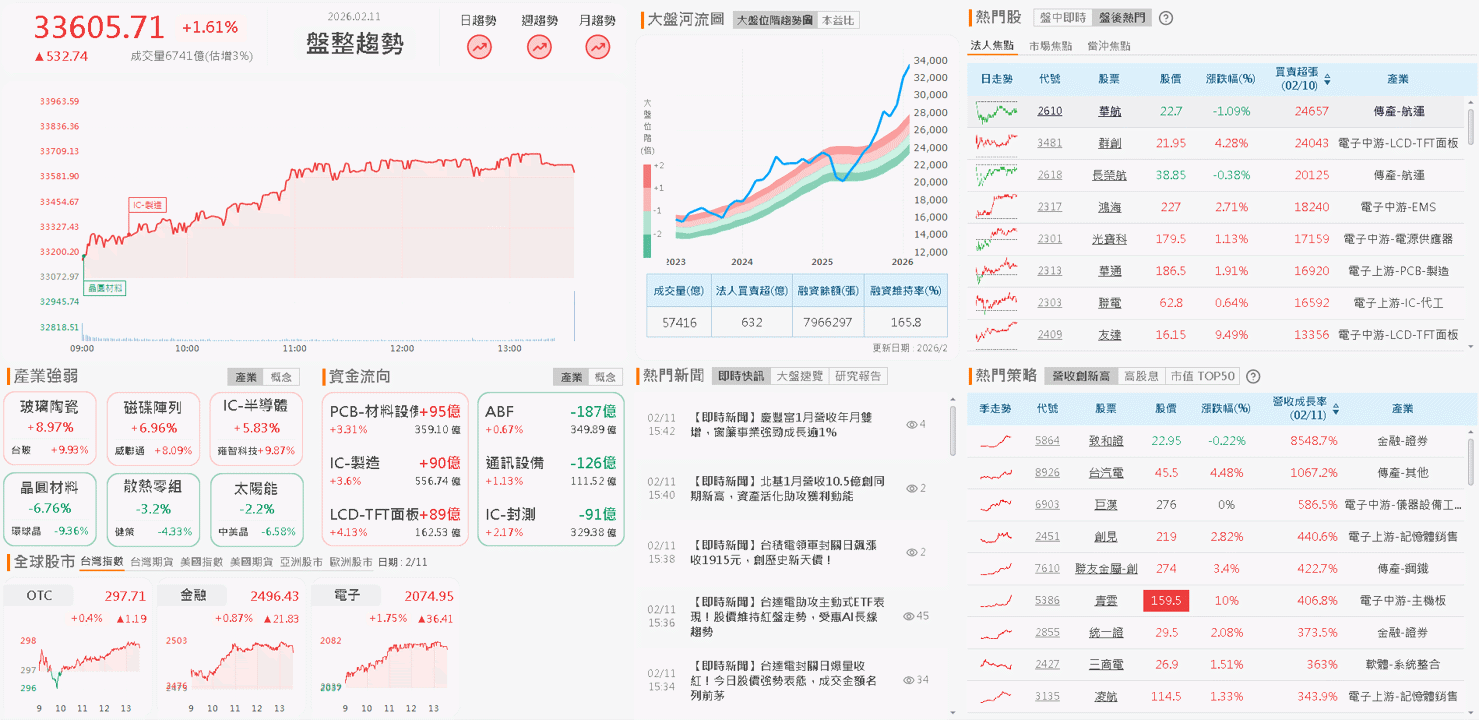The image size is (1479, 720).
Task: Click the 熱門新聞 list scrollbar
Action: pos(952,431)
